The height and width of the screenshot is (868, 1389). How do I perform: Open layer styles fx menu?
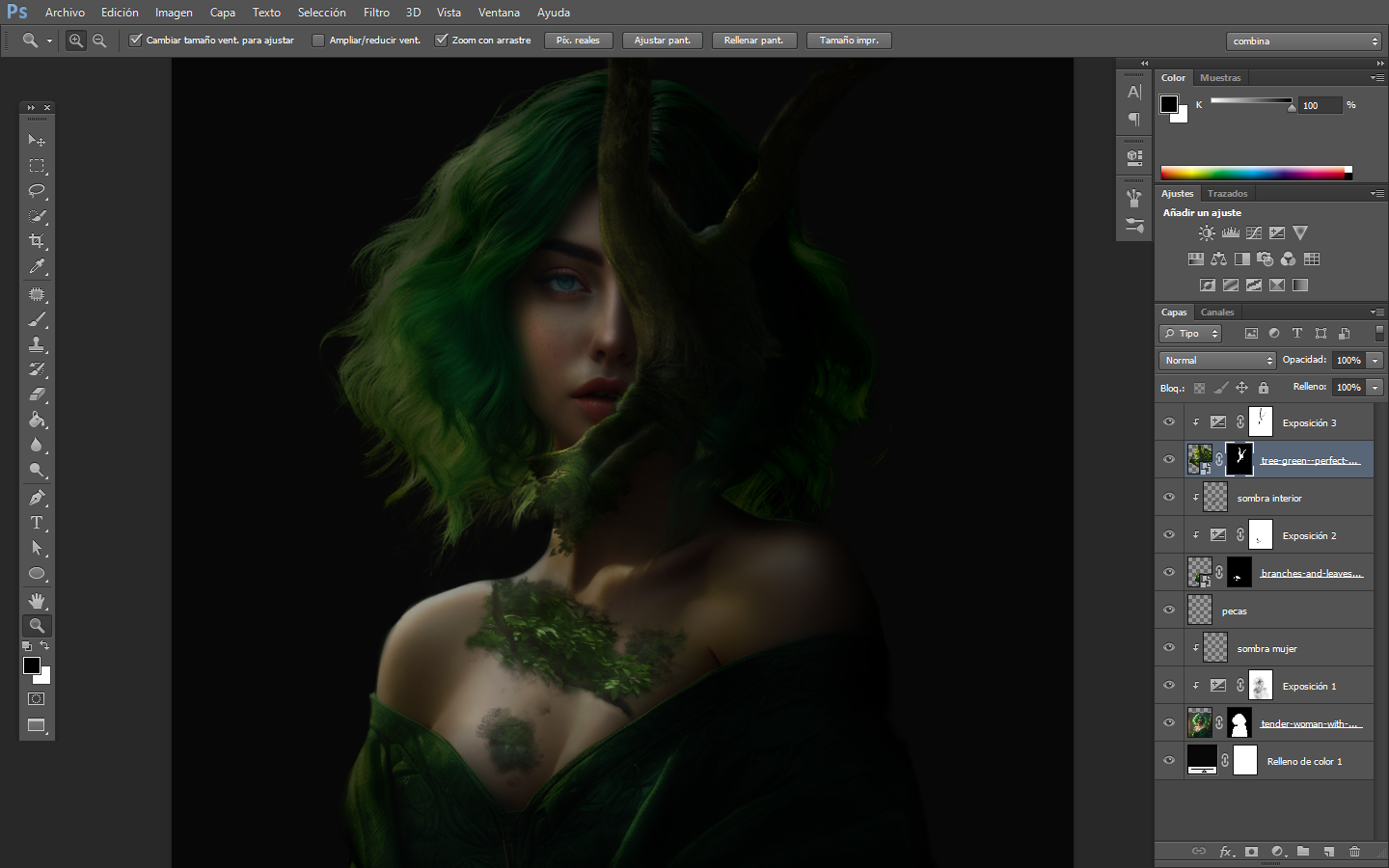(x=1226, y=852)
